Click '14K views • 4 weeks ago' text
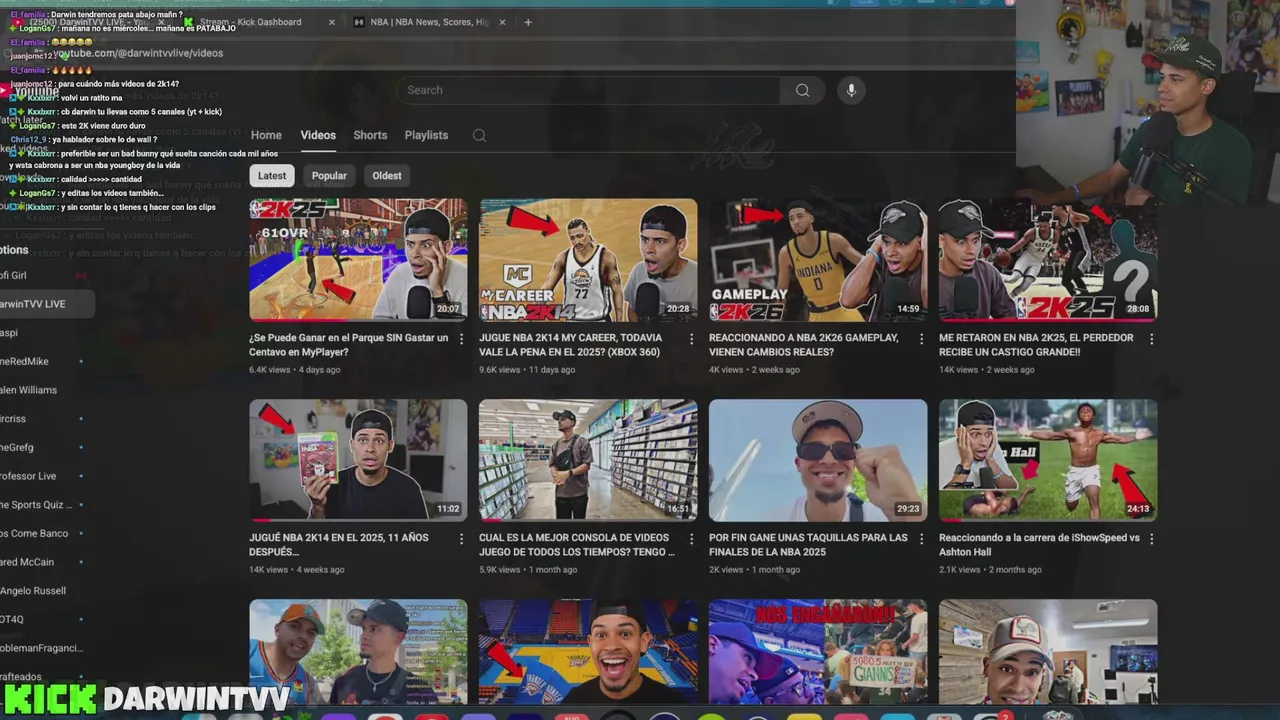This screenshot has width=1280, height=720. click(x=297, y=570)
